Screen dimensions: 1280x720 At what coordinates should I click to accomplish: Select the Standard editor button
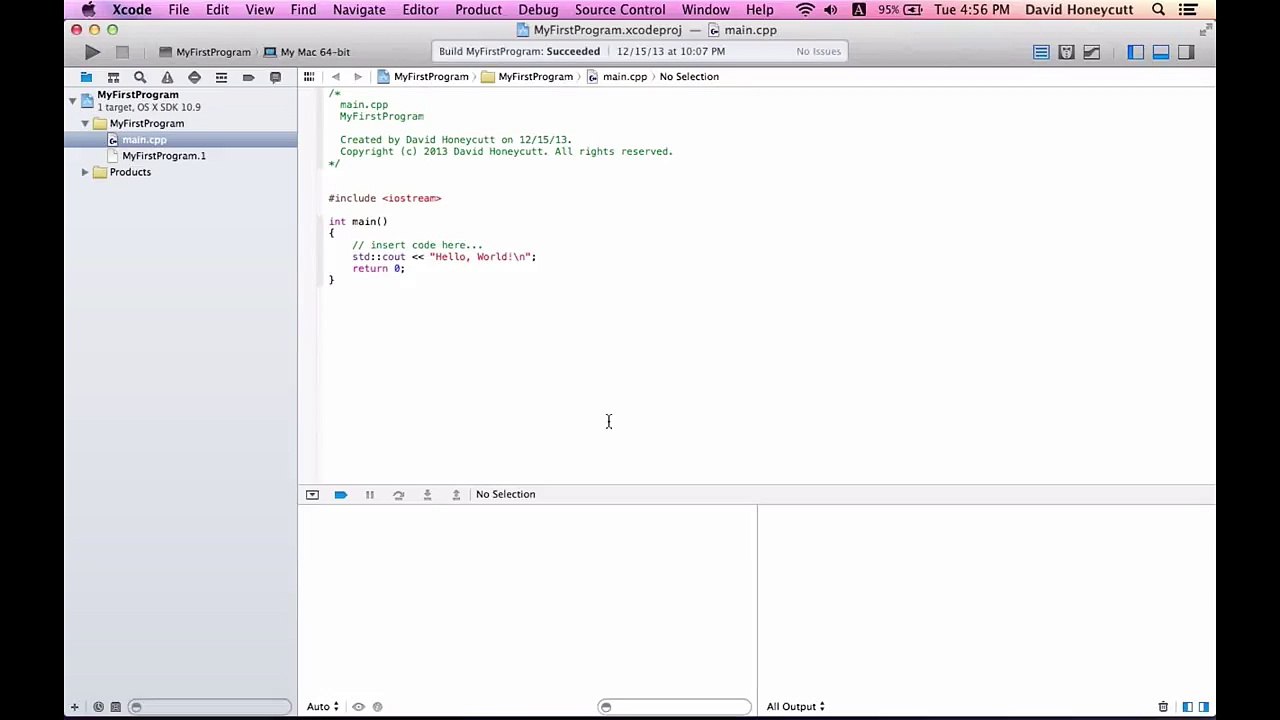[1041, 52]
